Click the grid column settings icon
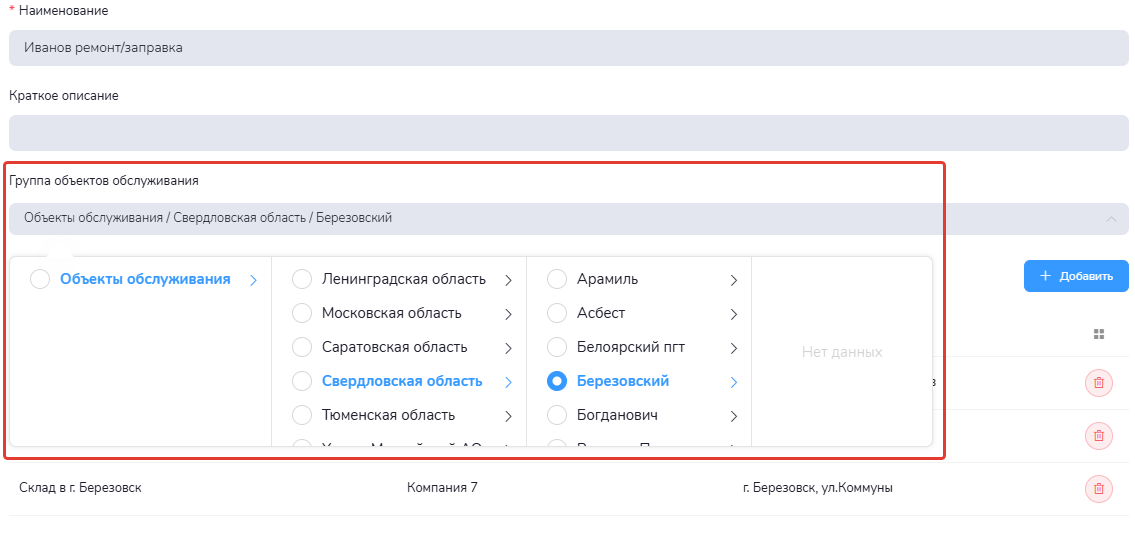The height and width of the screenshot is (533, 1135). [x=1099, y=334]
